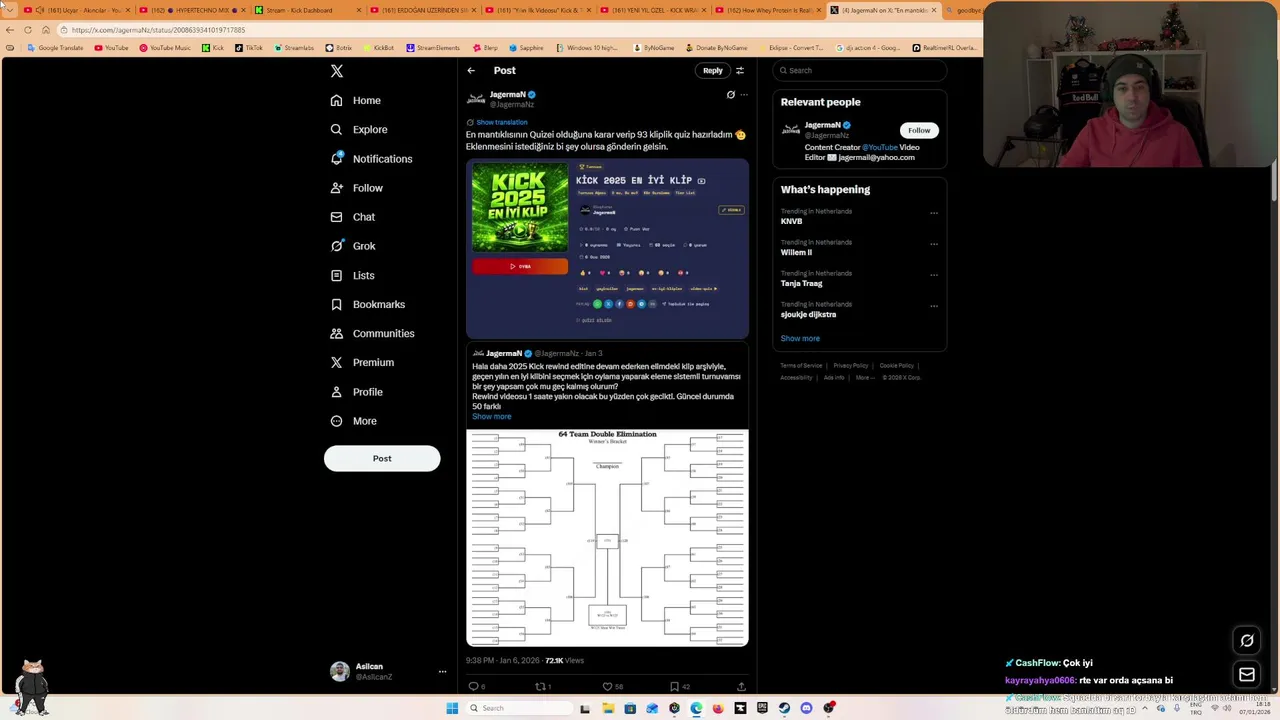
Task: Open Follow section in the sidebar
Action: [357, 188]
